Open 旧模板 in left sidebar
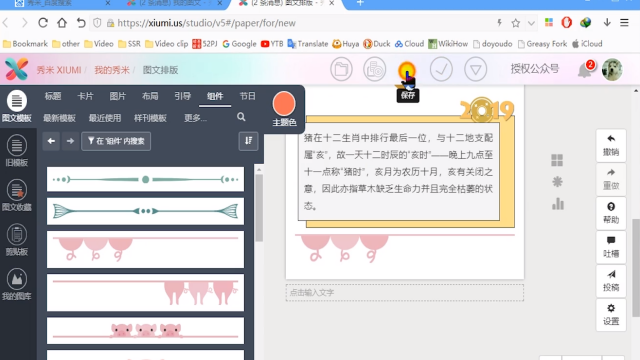640x360 pixels. pos(17,151)
